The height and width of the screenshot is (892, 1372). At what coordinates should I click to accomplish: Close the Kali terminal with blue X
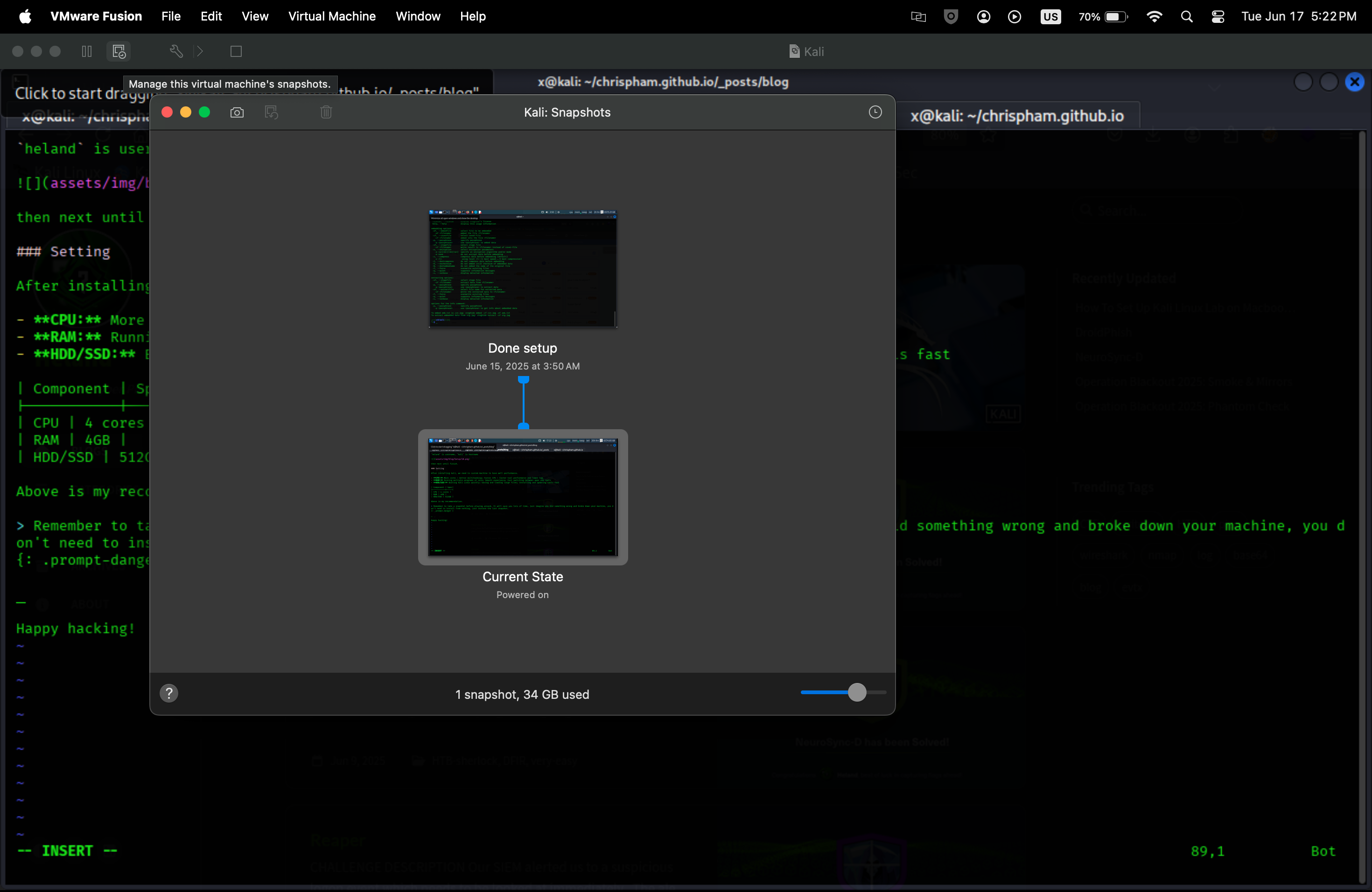pos(1355,82)
